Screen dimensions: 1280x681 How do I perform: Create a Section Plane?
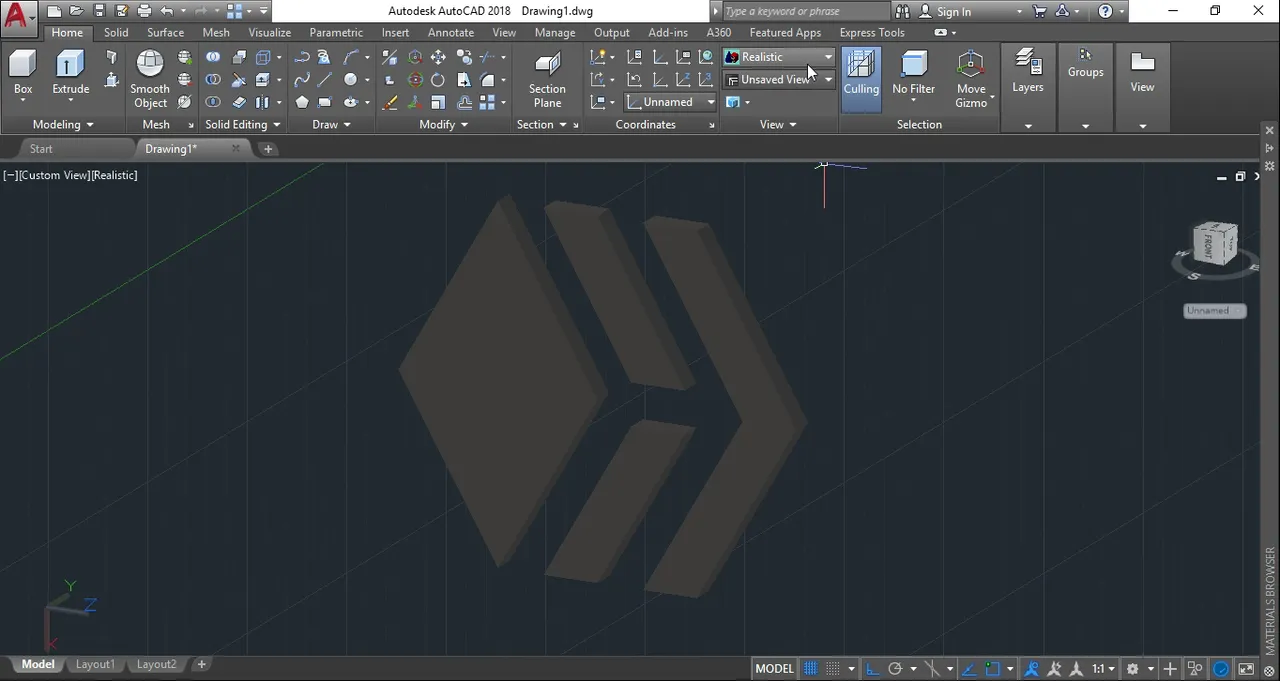[547, 80]
